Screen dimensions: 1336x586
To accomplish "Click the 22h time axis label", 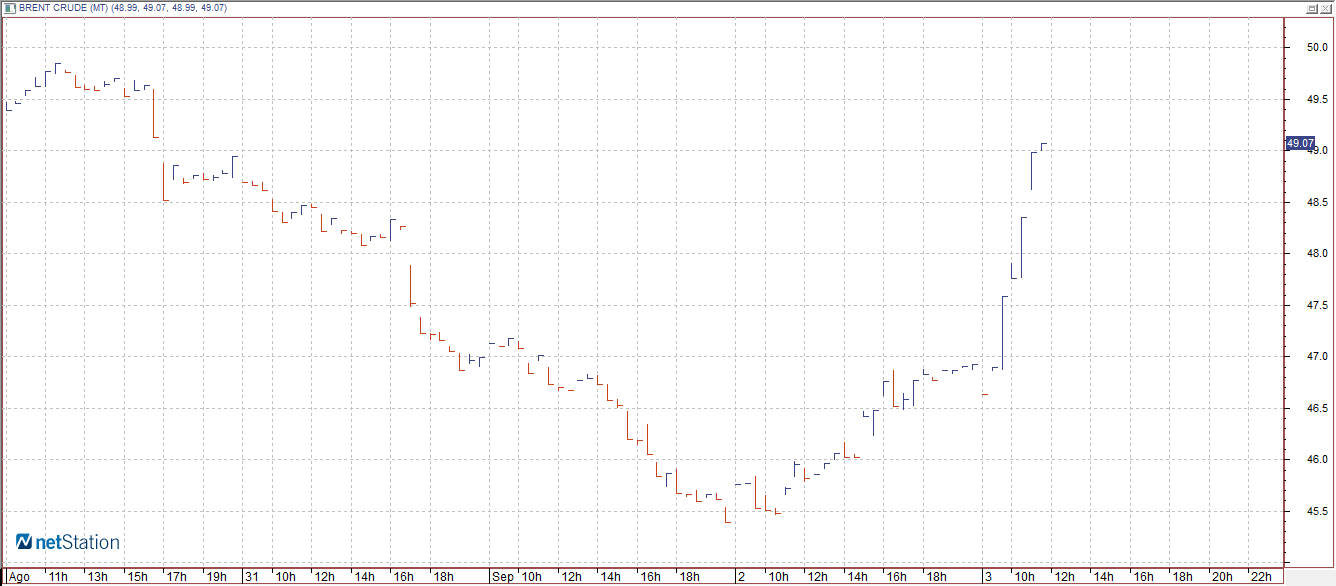I will 1261,577.
